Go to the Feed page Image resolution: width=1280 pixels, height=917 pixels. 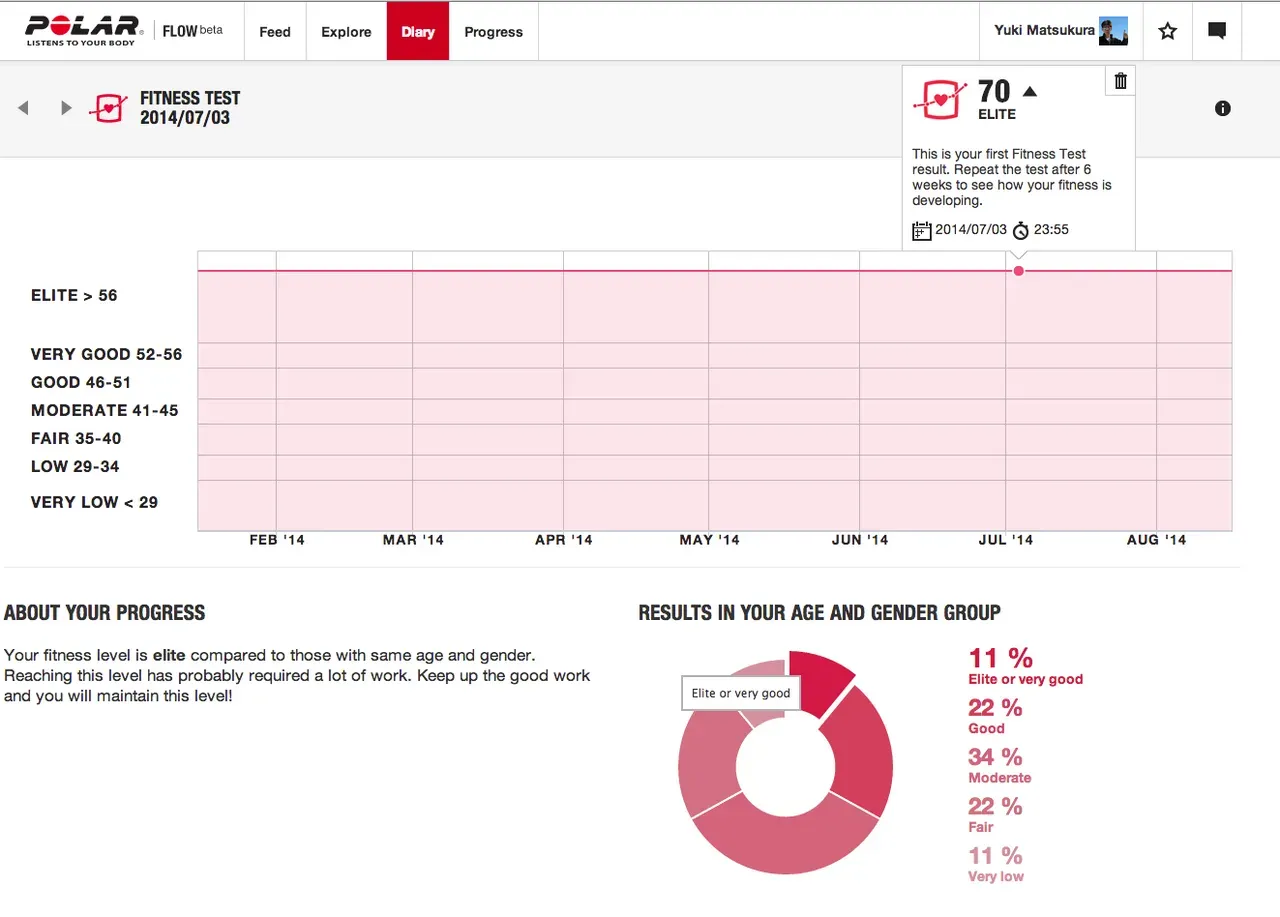tap(274, 31)
